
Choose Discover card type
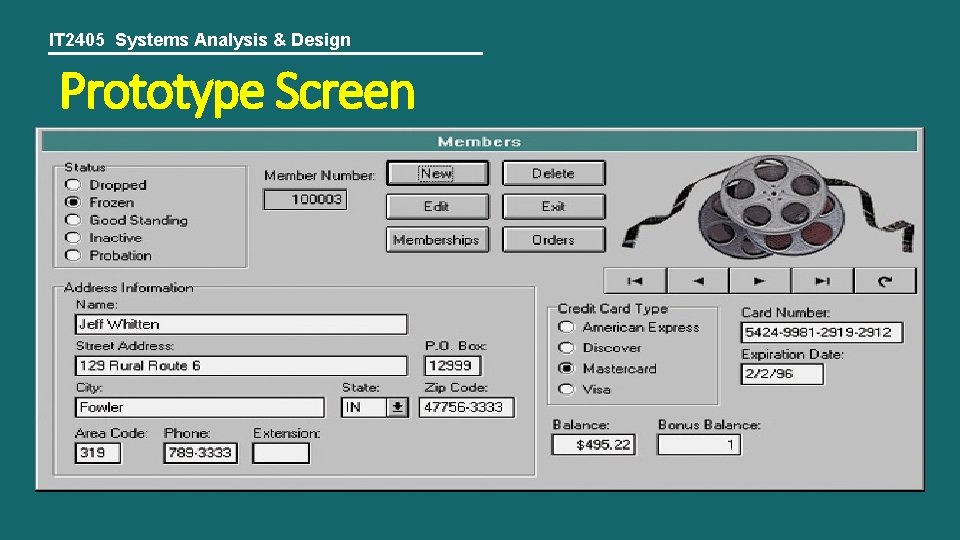click(x=567, y=348)
